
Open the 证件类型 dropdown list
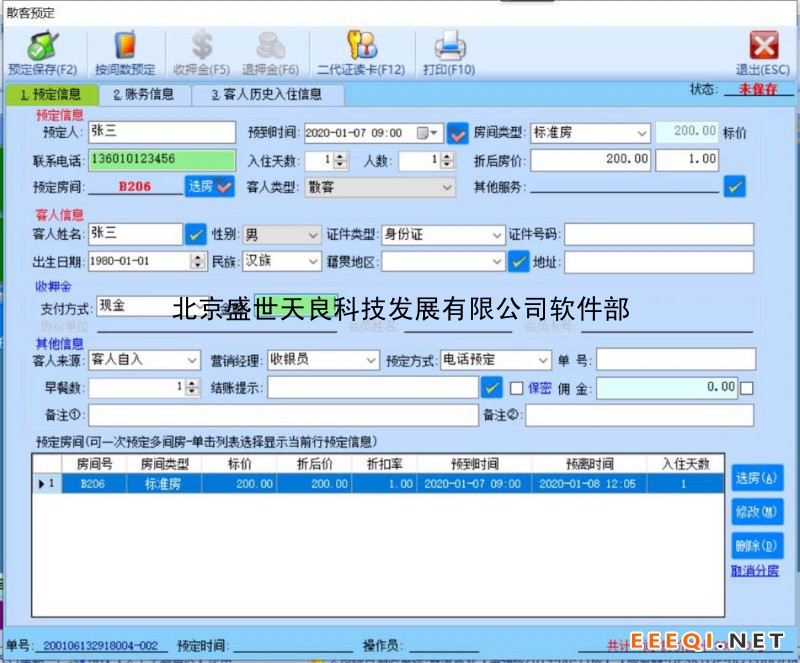coord(497,234)
